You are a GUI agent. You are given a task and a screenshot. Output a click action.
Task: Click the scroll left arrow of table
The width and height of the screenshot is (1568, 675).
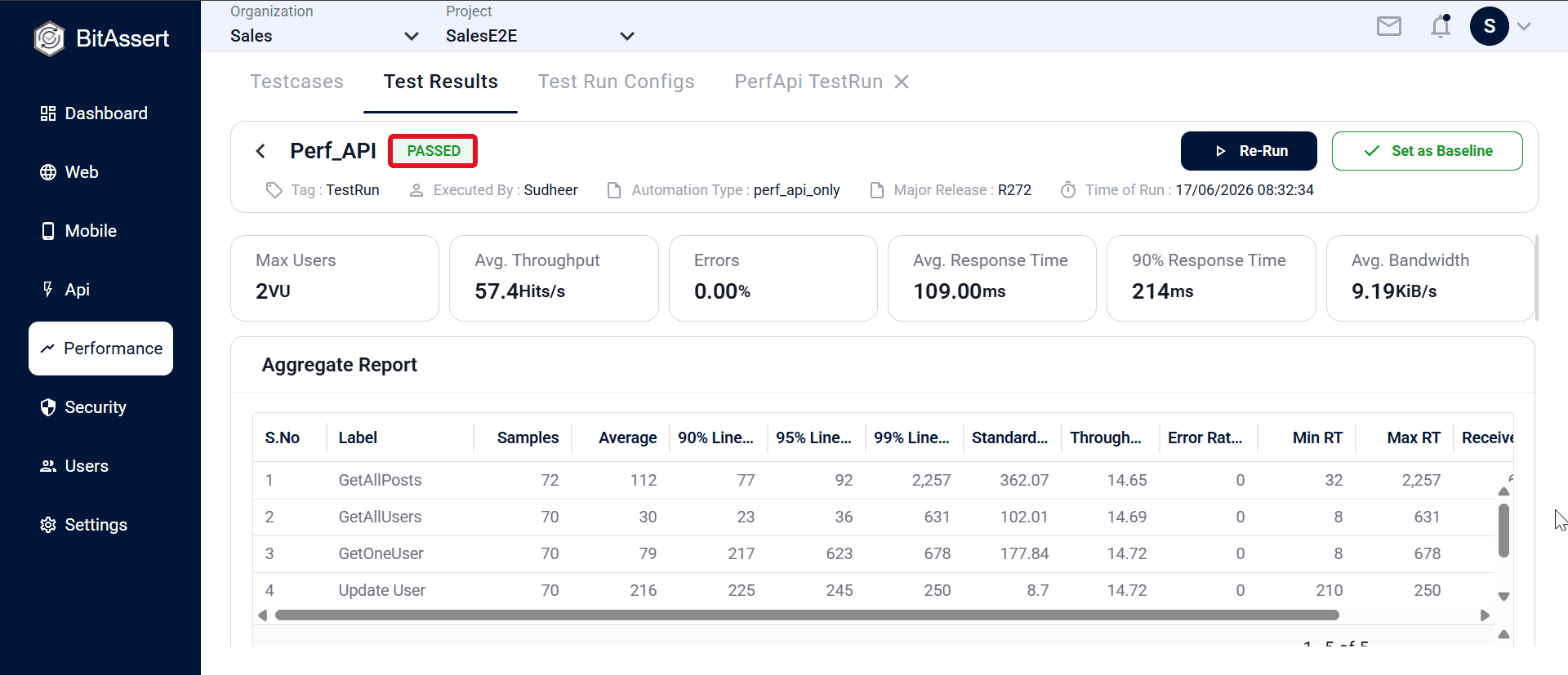pyautogui.click(x=263, y=615)
